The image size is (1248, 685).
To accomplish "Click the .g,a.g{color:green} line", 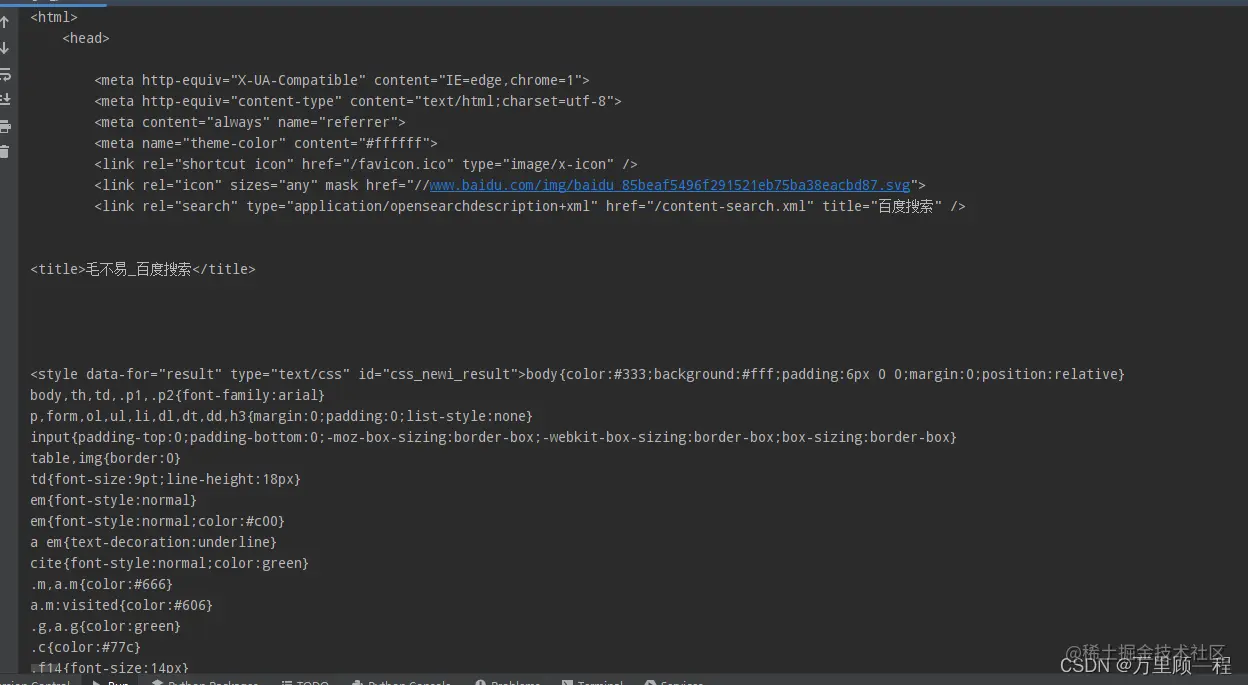I will [x=106, y=626].
